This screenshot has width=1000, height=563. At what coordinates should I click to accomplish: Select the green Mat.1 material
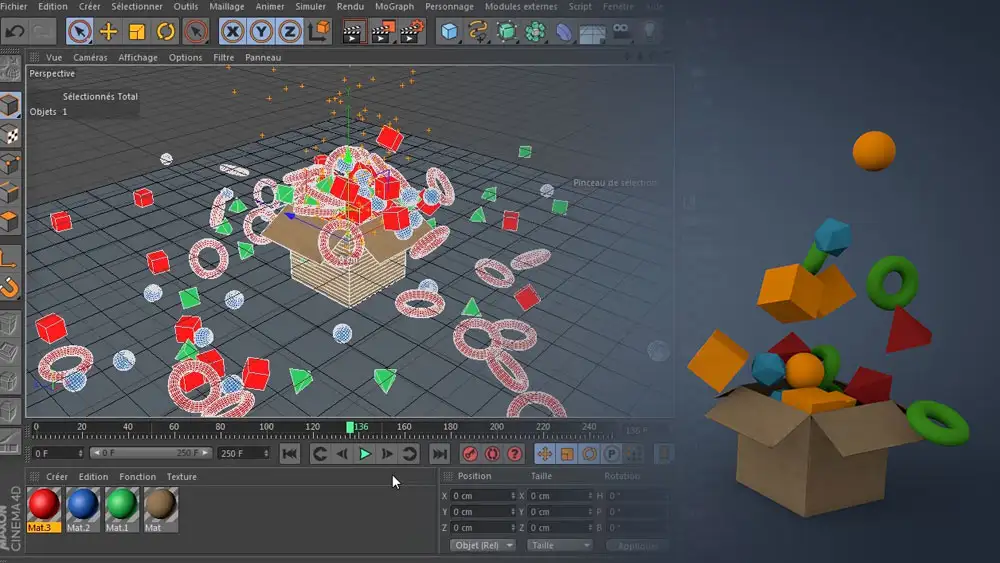[x=121, y=509]
